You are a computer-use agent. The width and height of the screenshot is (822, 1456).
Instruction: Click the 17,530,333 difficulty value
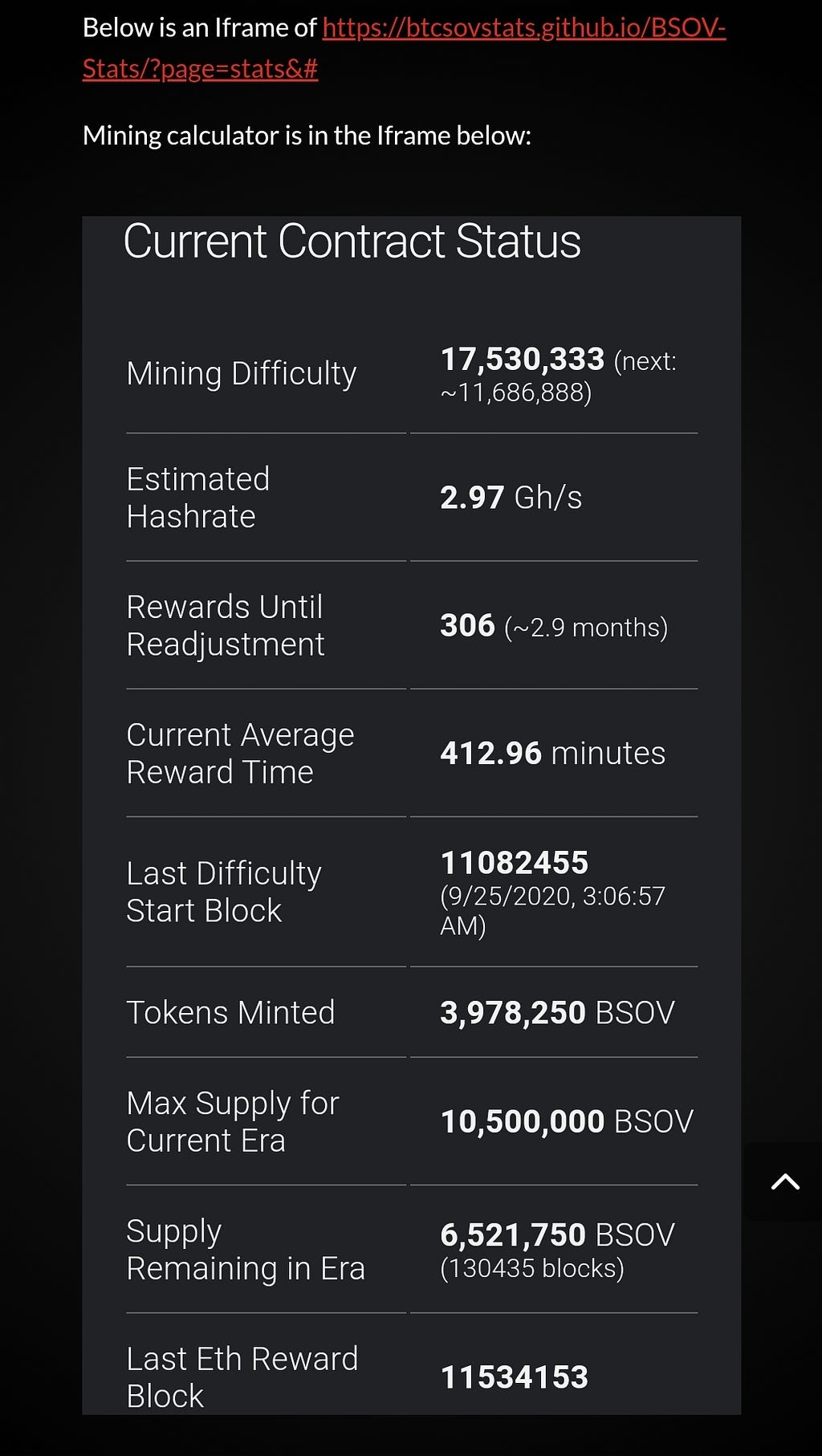coord(523,359)
